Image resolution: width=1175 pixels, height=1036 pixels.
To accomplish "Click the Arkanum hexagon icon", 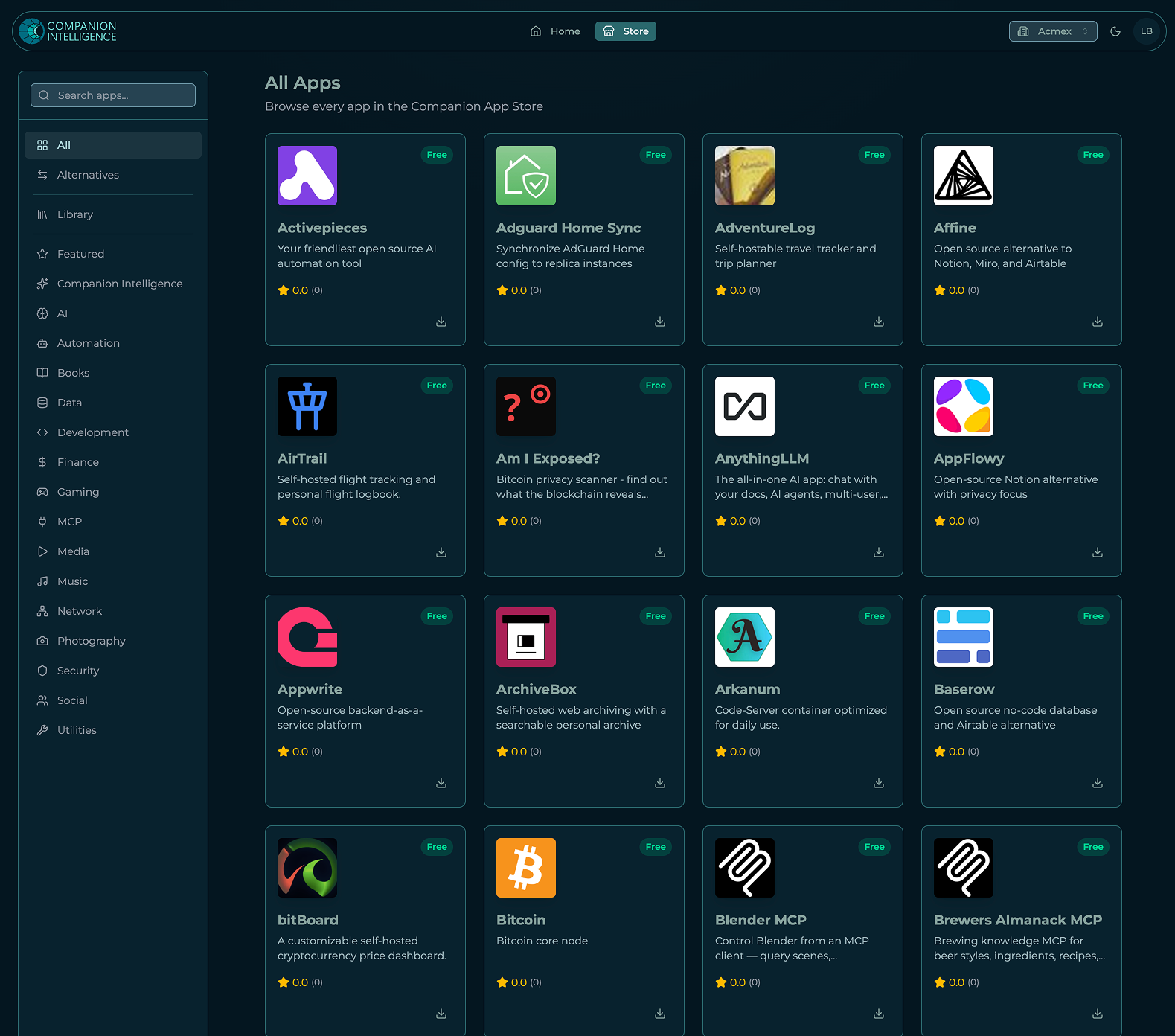I will (745, 637).
